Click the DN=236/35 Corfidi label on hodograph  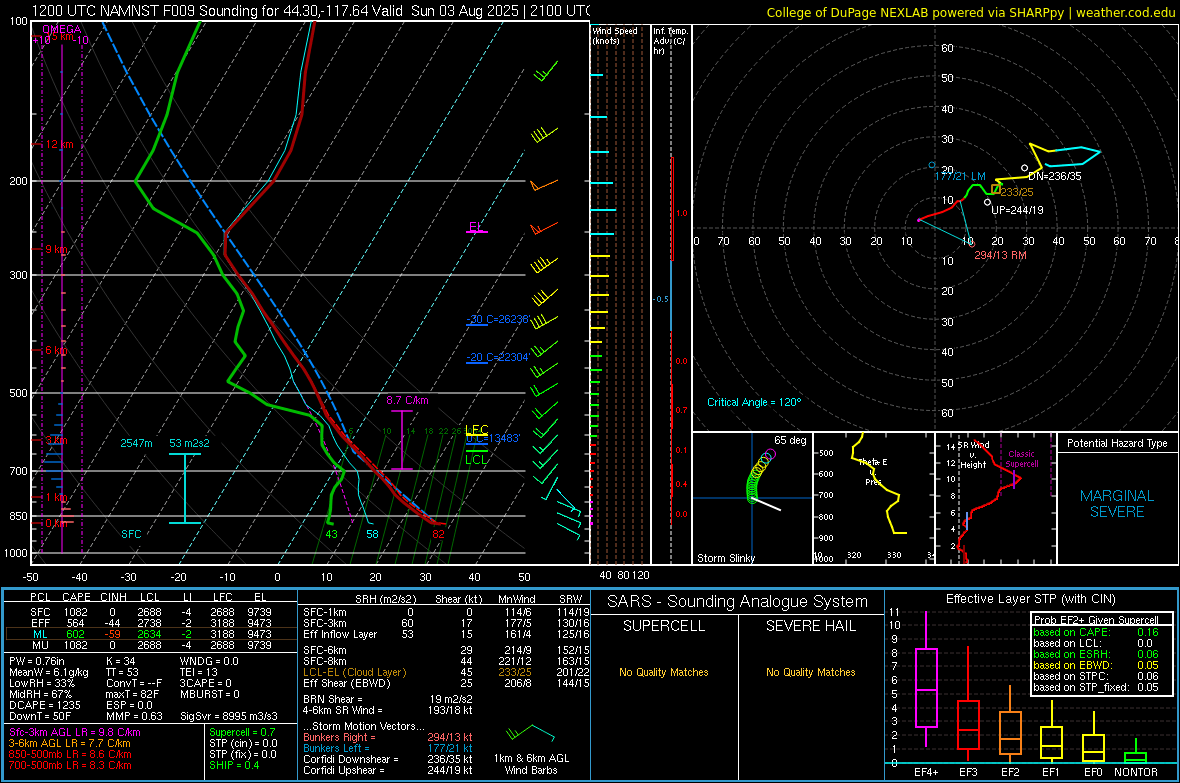1054,176
